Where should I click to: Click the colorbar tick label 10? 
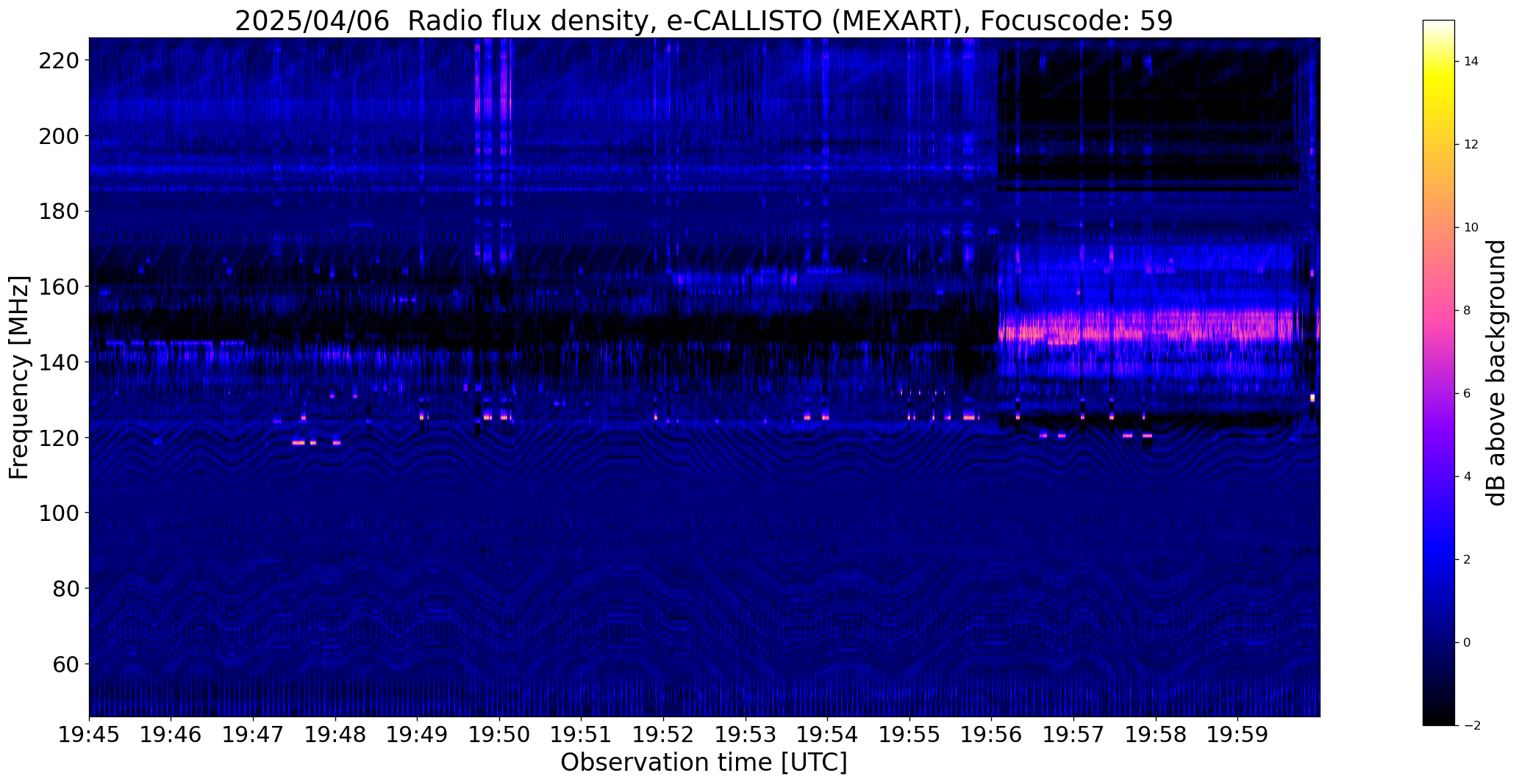(1471, 228)
